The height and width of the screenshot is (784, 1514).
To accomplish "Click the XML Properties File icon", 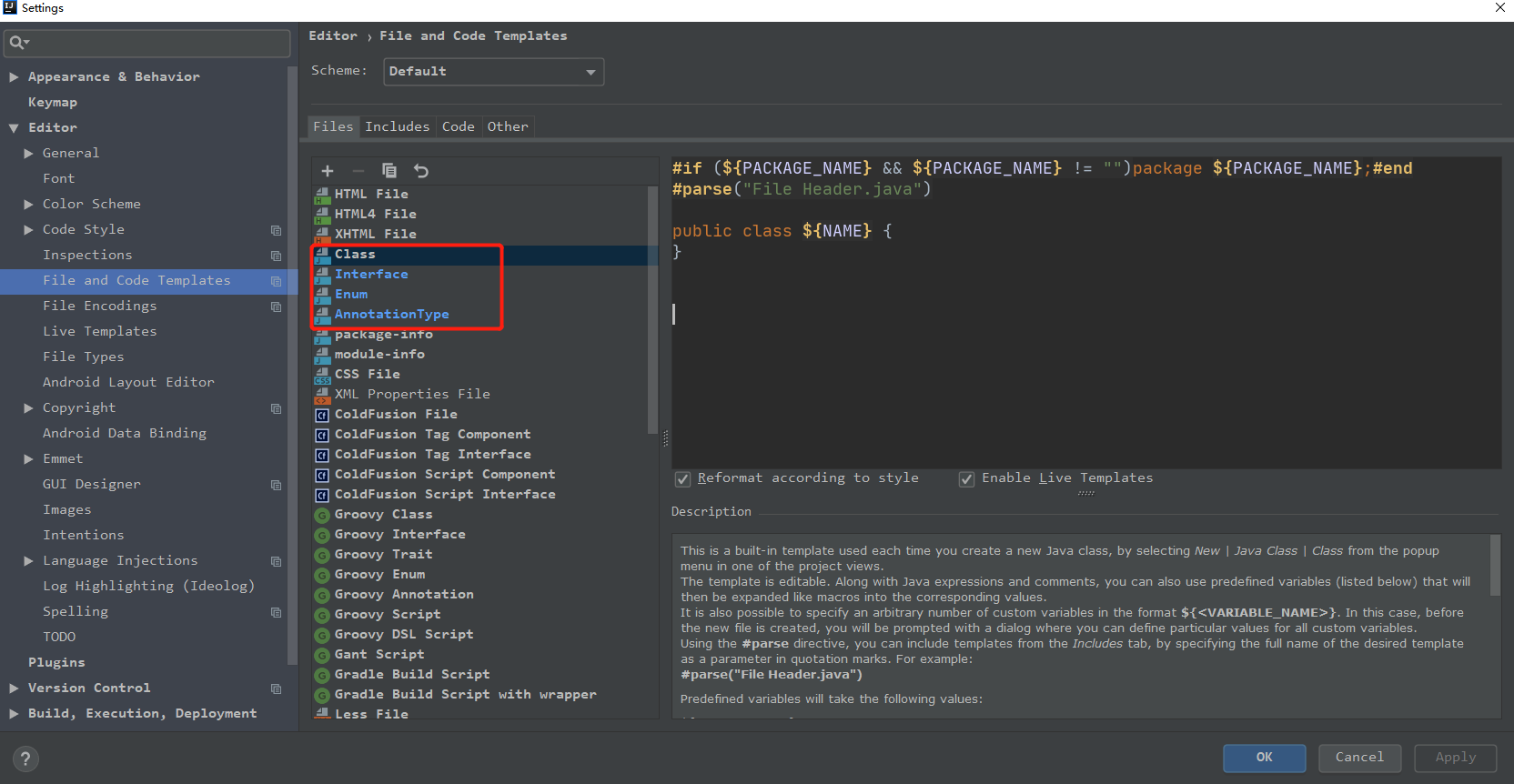I will tap(322, 395).
